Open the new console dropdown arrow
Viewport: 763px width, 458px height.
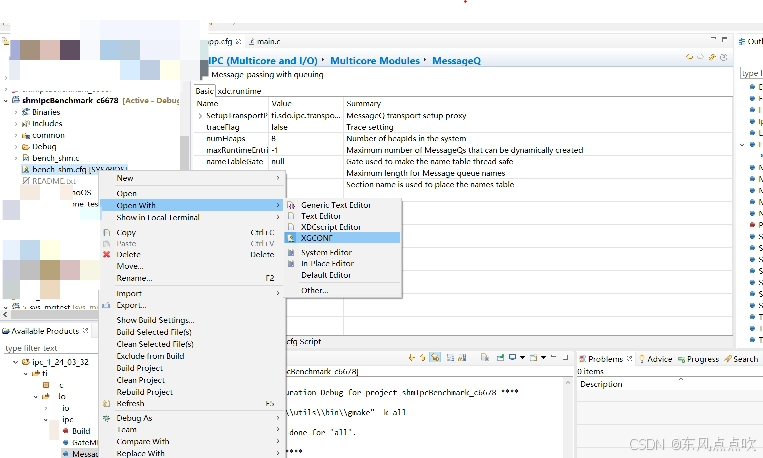(x=543, y=357)
